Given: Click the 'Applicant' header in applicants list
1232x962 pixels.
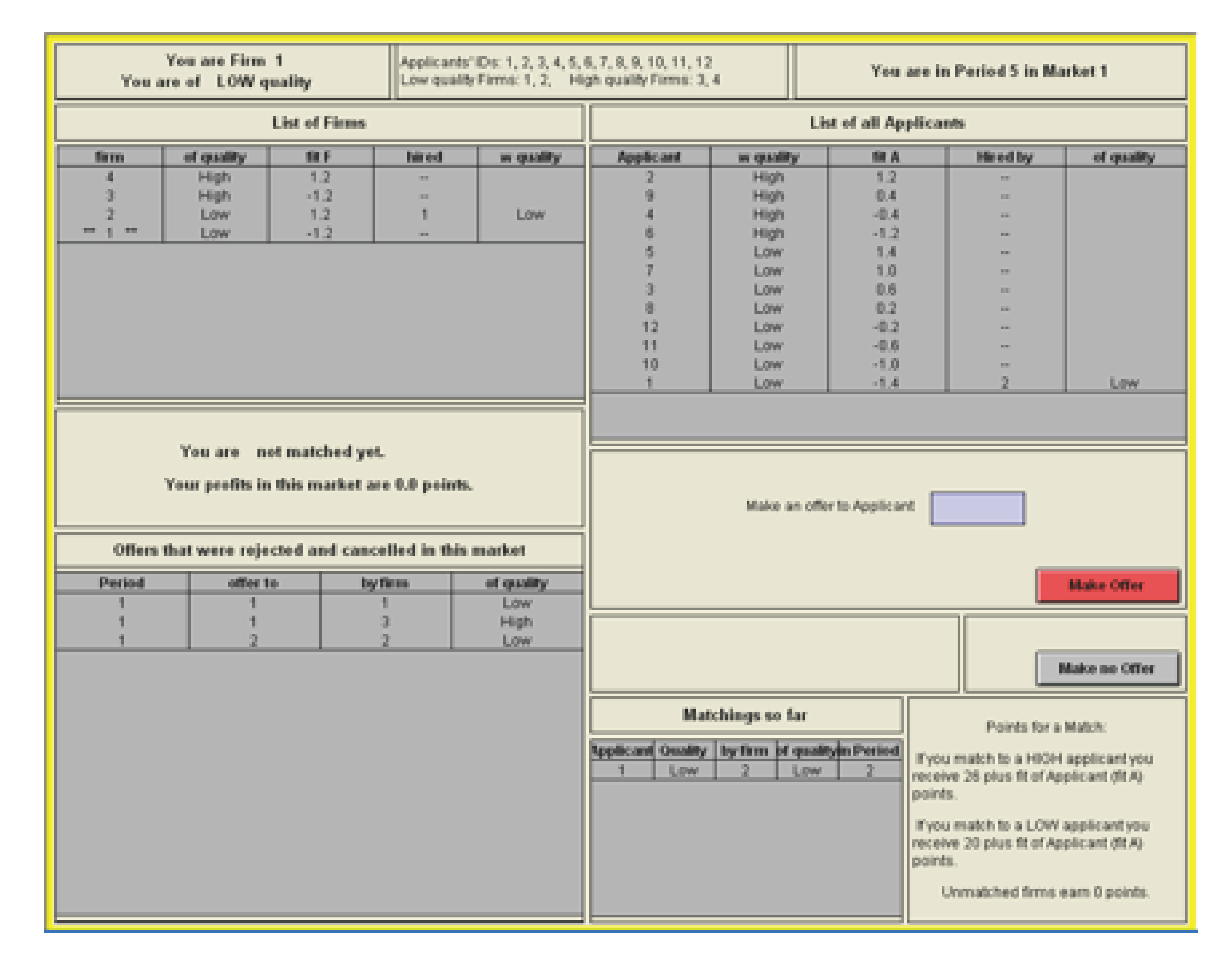Looking at the screenshot, I should tap(649, 157).
